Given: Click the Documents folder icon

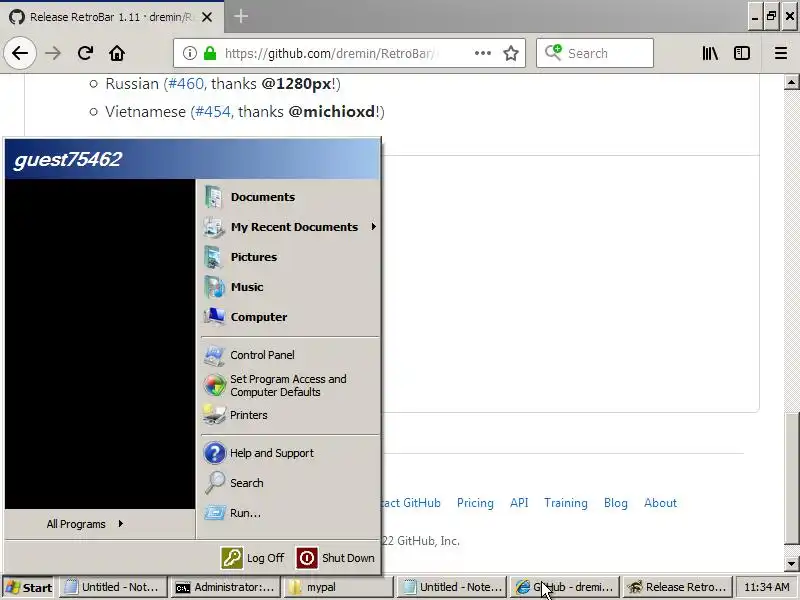Looking at the screenshot, I should pos(214,197).
